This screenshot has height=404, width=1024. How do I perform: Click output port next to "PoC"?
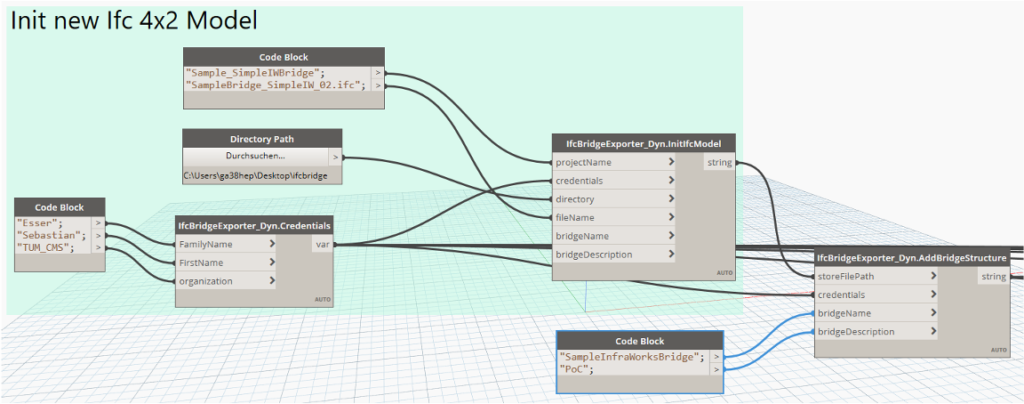point(717,369)
